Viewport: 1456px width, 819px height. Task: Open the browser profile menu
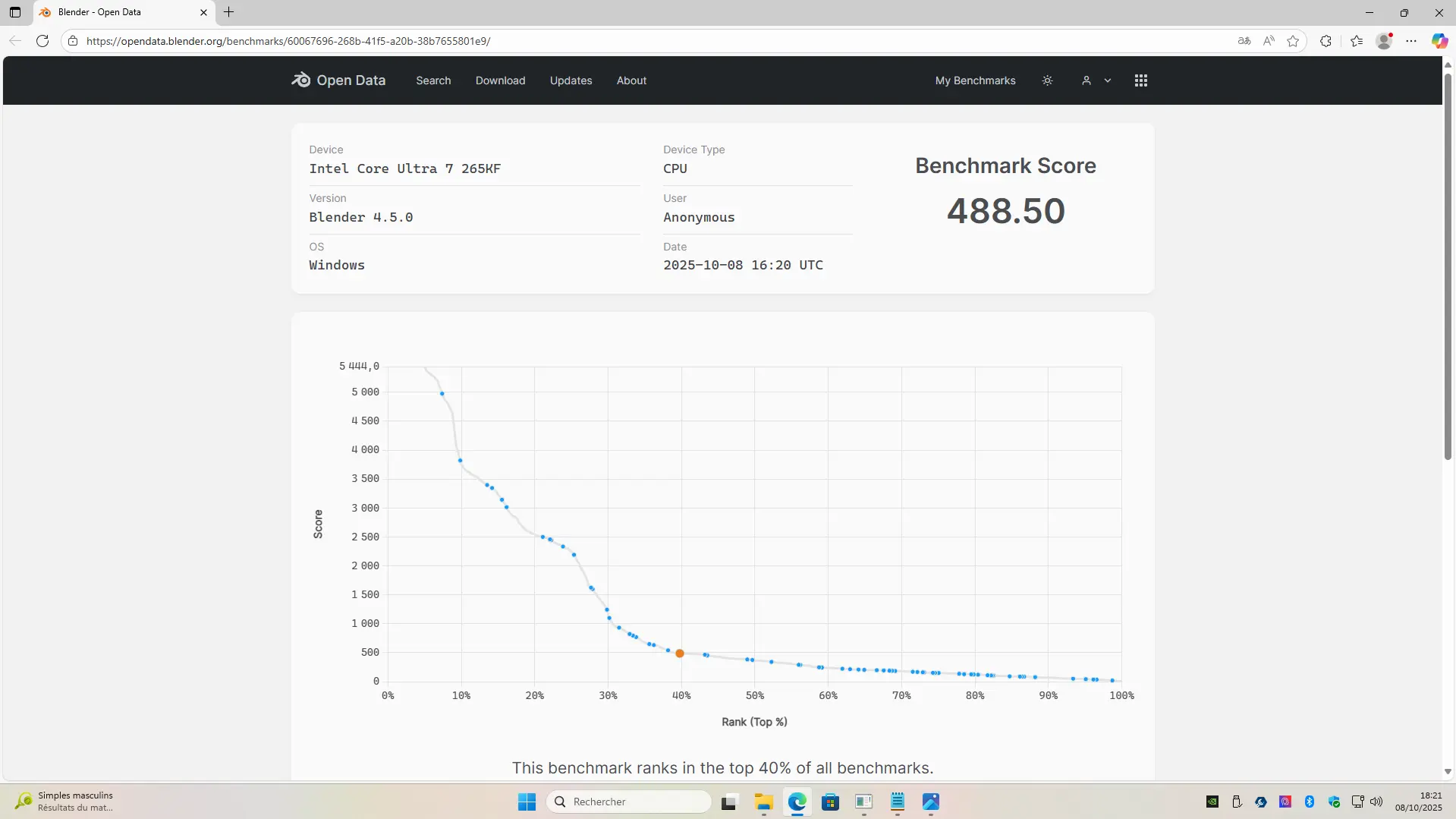[x=1385, y=41]
